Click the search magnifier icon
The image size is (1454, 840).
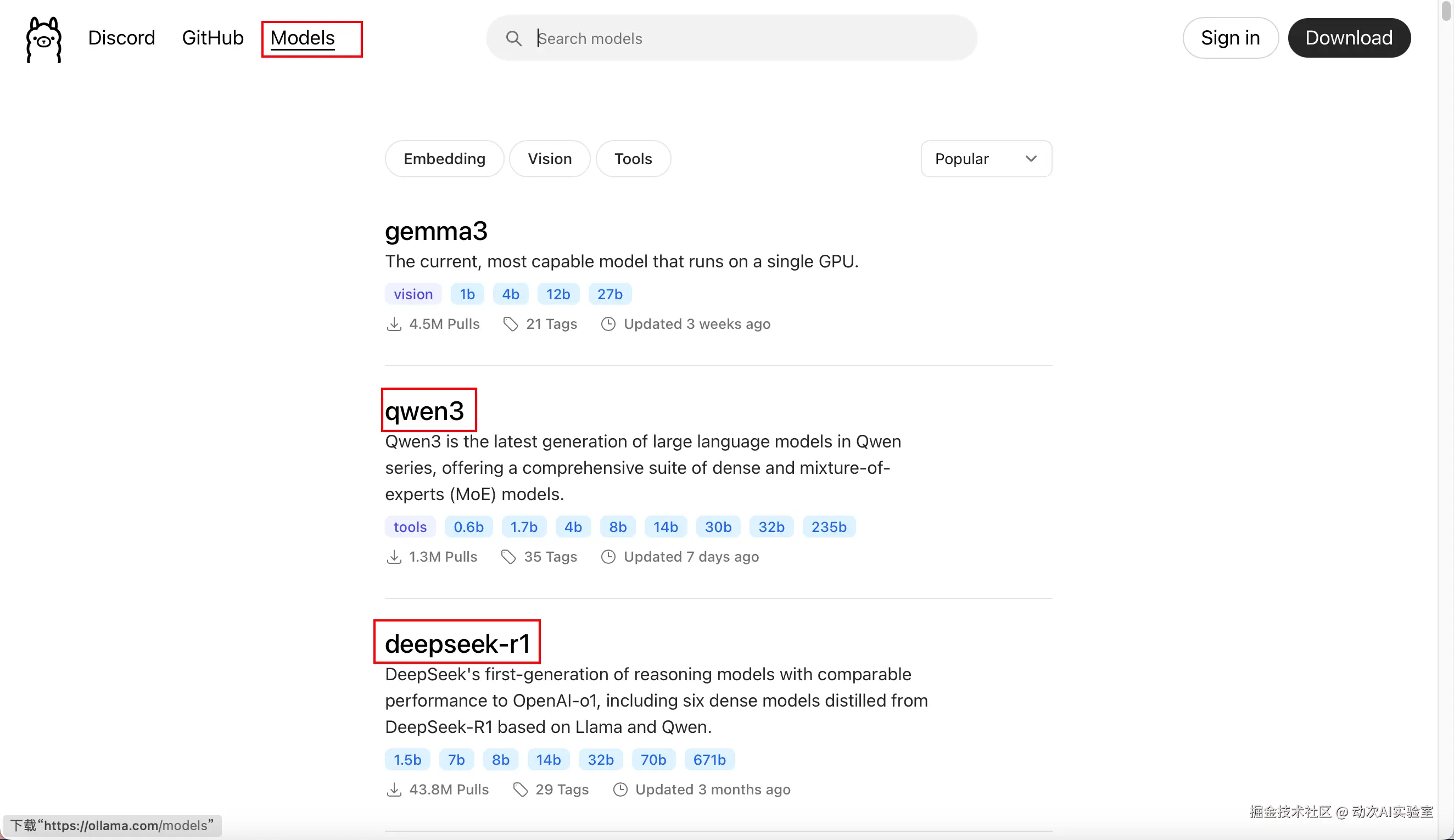click(x=513, y=38)
